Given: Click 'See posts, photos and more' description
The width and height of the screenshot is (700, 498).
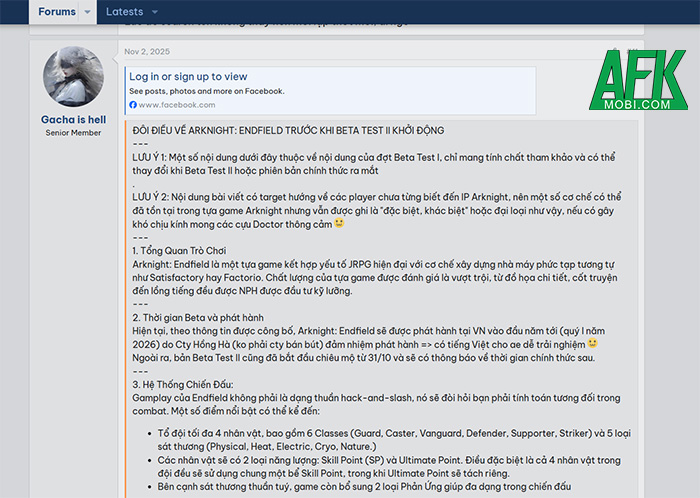Looking at the screenshot, I should tap(206, 91).
